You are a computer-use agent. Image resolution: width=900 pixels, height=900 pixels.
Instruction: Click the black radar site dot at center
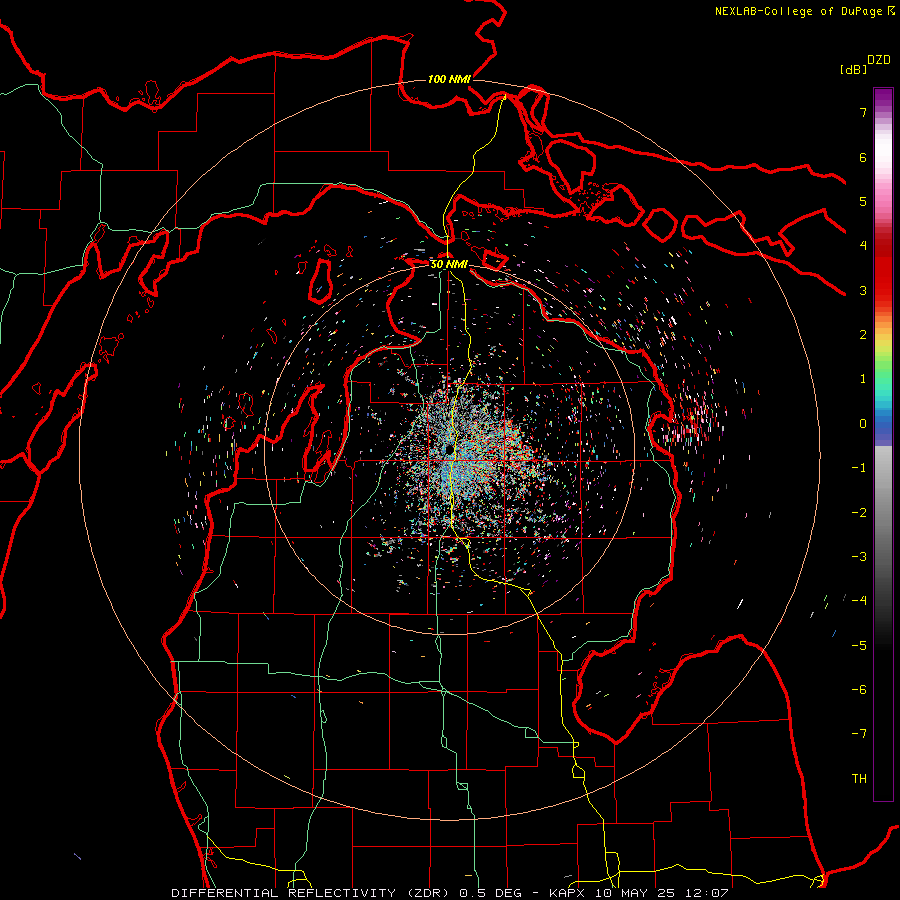449,449
